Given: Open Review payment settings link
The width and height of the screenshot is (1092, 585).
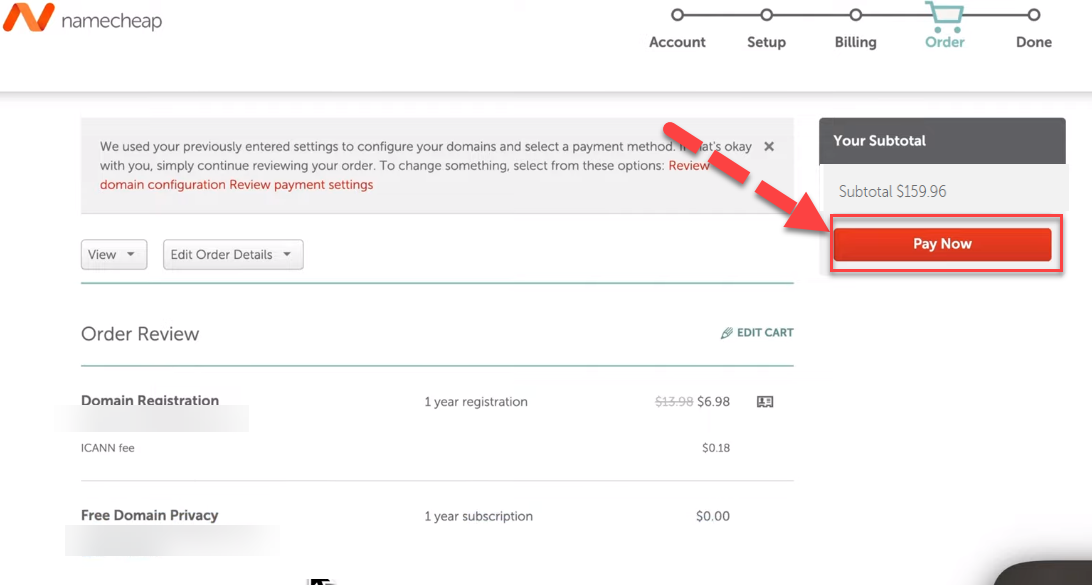Looking at the screenshot, I should click(301, 185).
